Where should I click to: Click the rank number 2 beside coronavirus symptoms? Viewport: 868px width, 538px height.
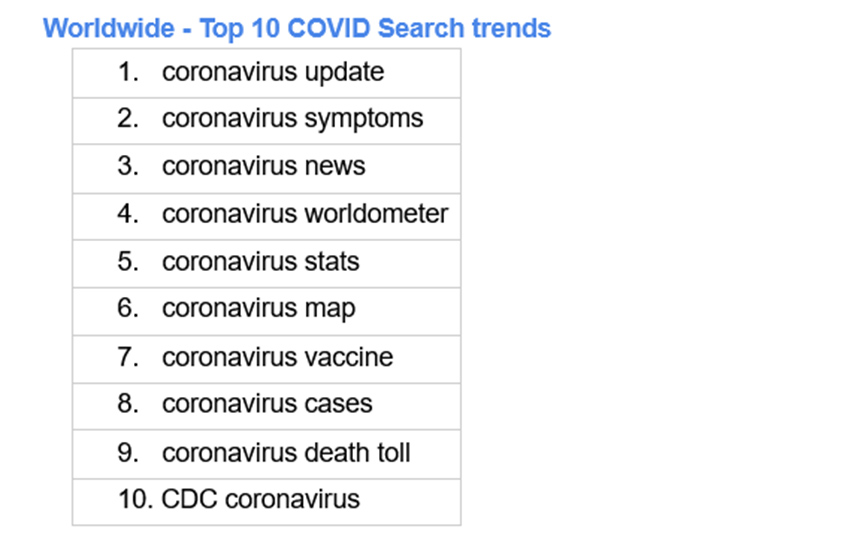127,119
